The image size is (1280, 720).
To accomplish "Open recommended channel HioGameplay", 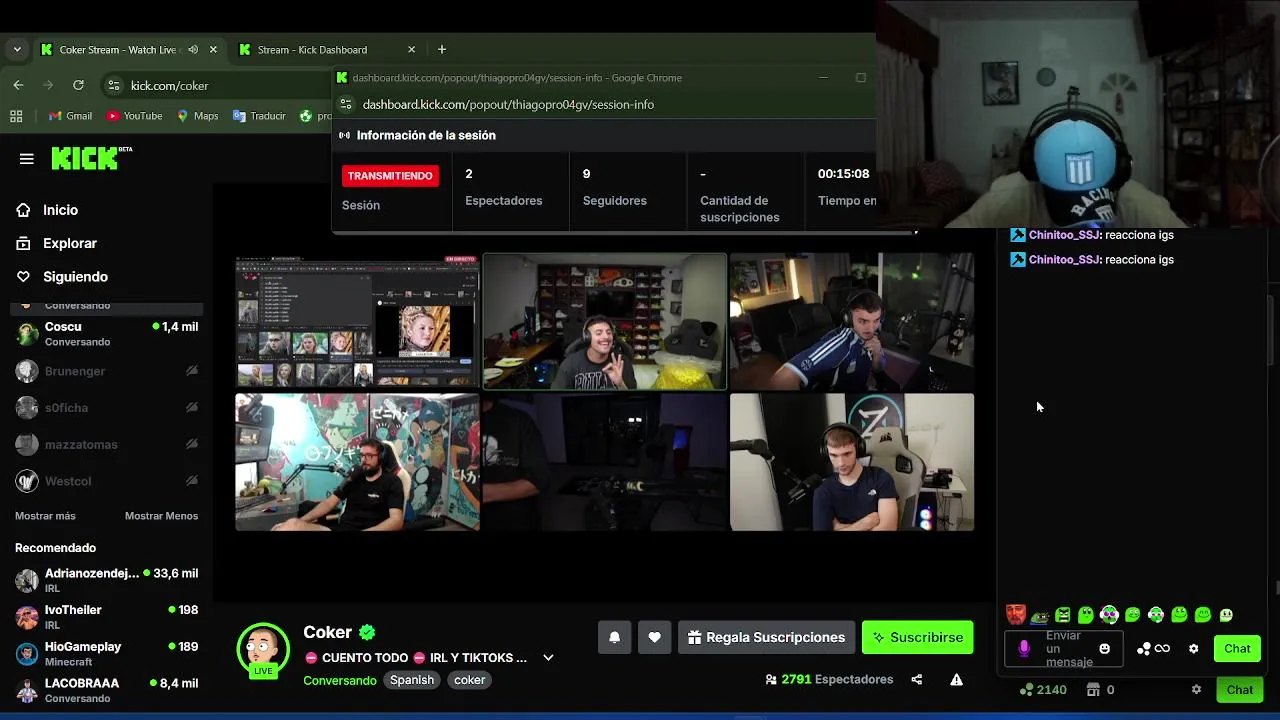I will coord(106,654).
